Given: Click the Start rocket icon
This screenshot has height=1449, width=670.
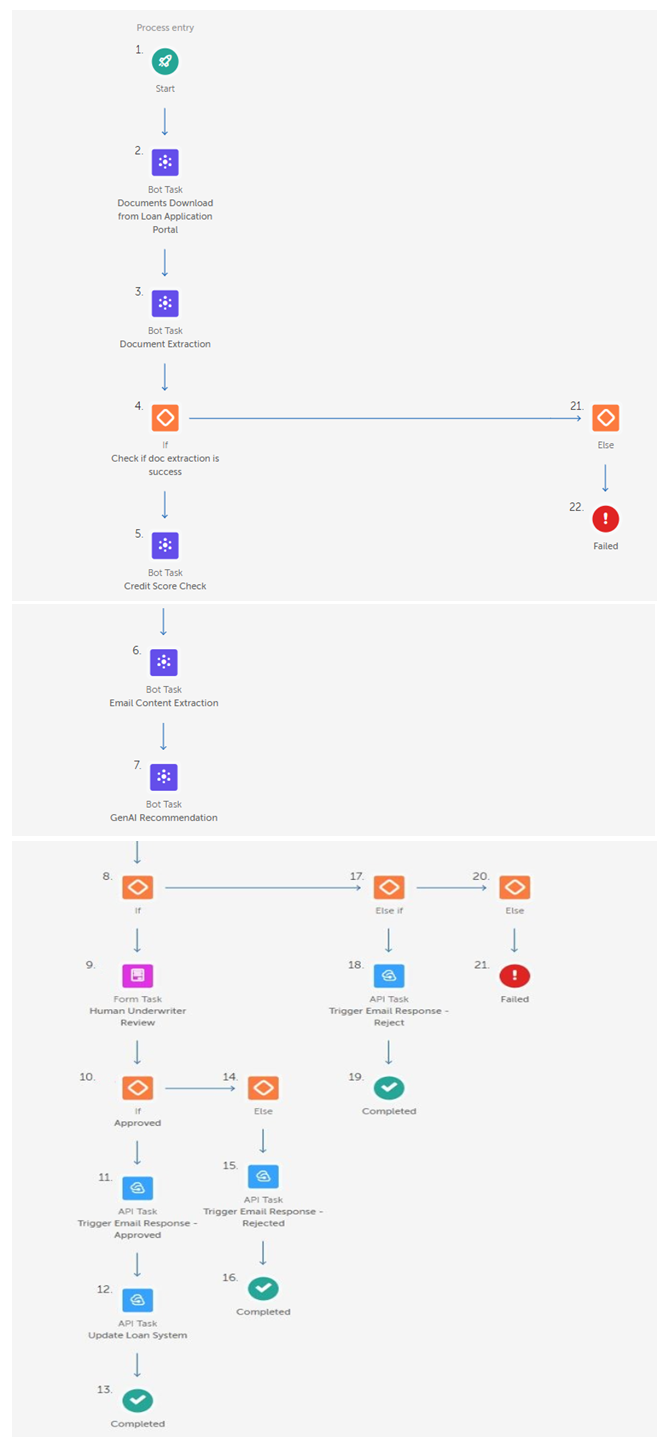Looking at the screenshot, I should click(165, 62).
